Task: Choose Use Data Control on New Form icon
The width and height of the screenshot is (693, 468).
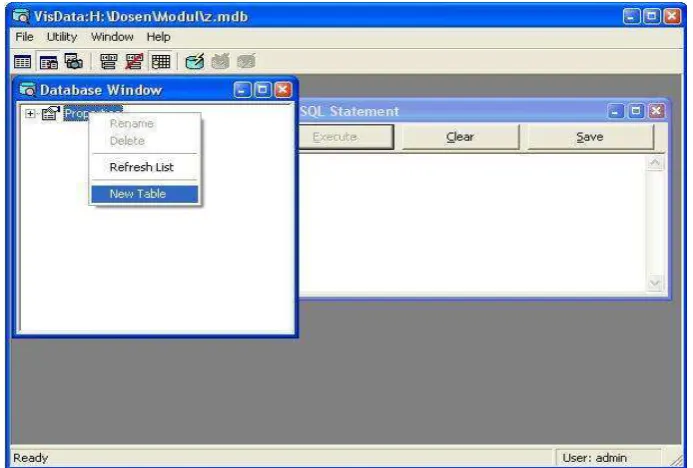Action: tap(108, 61)
